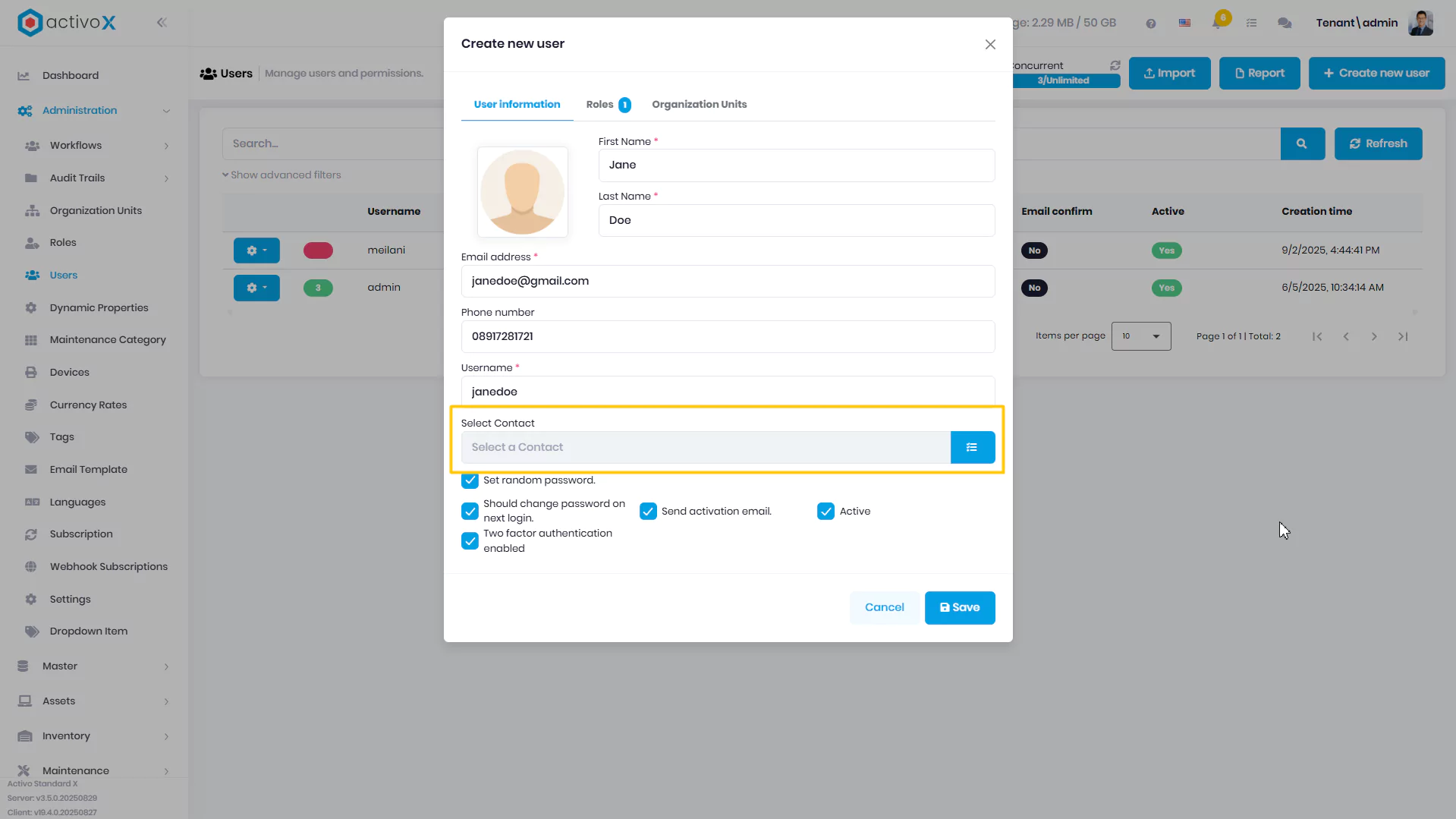Expand Master menu section
The width and height of the screenshot is (1456, 819).
click(166, 666)
